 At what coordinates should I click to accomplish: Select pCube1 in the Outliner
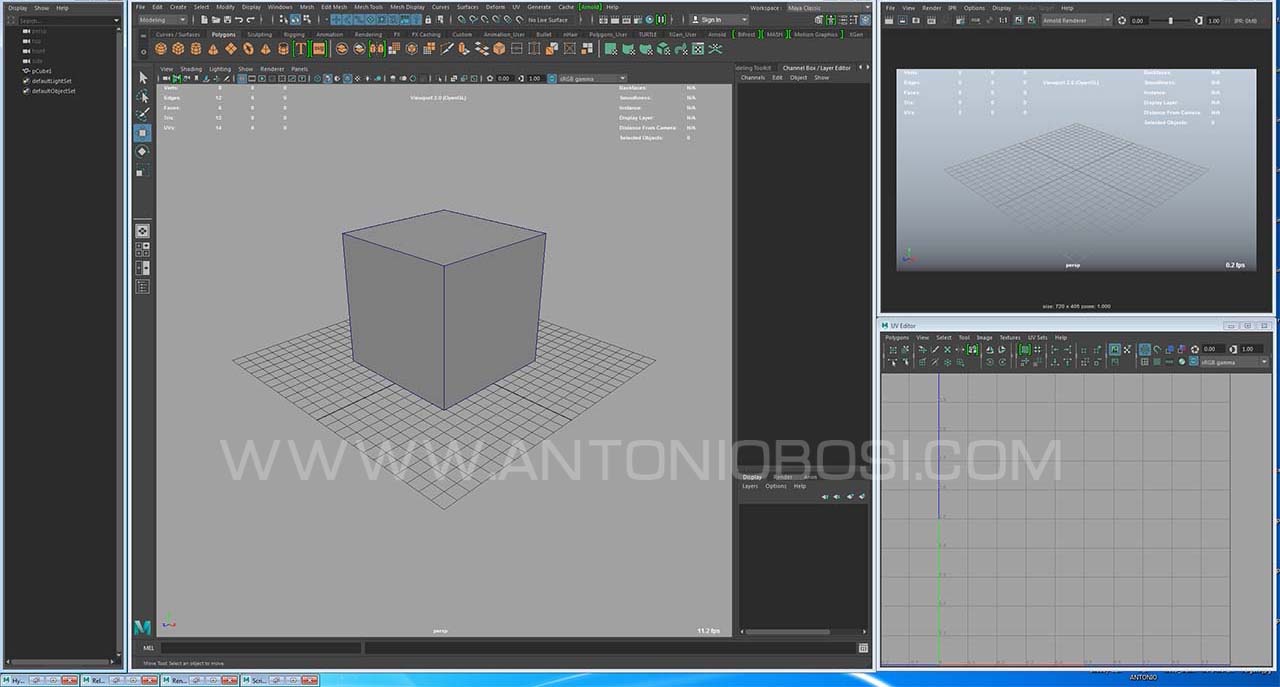click(x=41, y=71)
